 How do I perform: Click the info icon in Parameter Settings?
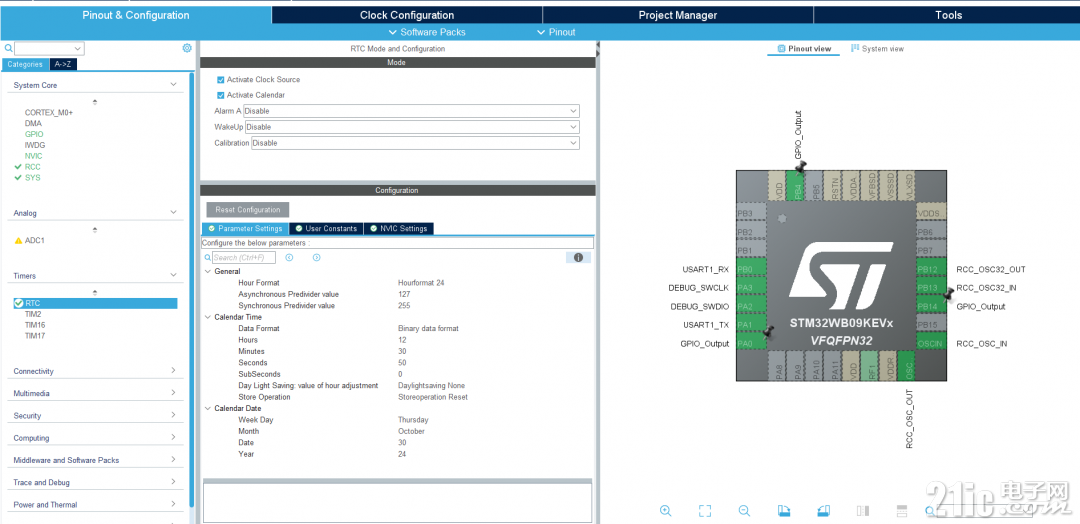pos(579,258)
